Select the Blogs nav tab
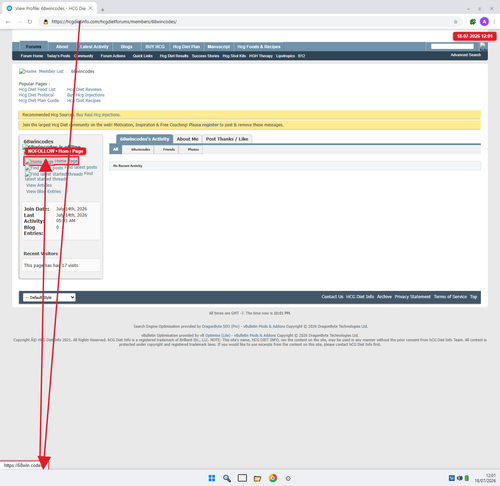 point(126,47)
